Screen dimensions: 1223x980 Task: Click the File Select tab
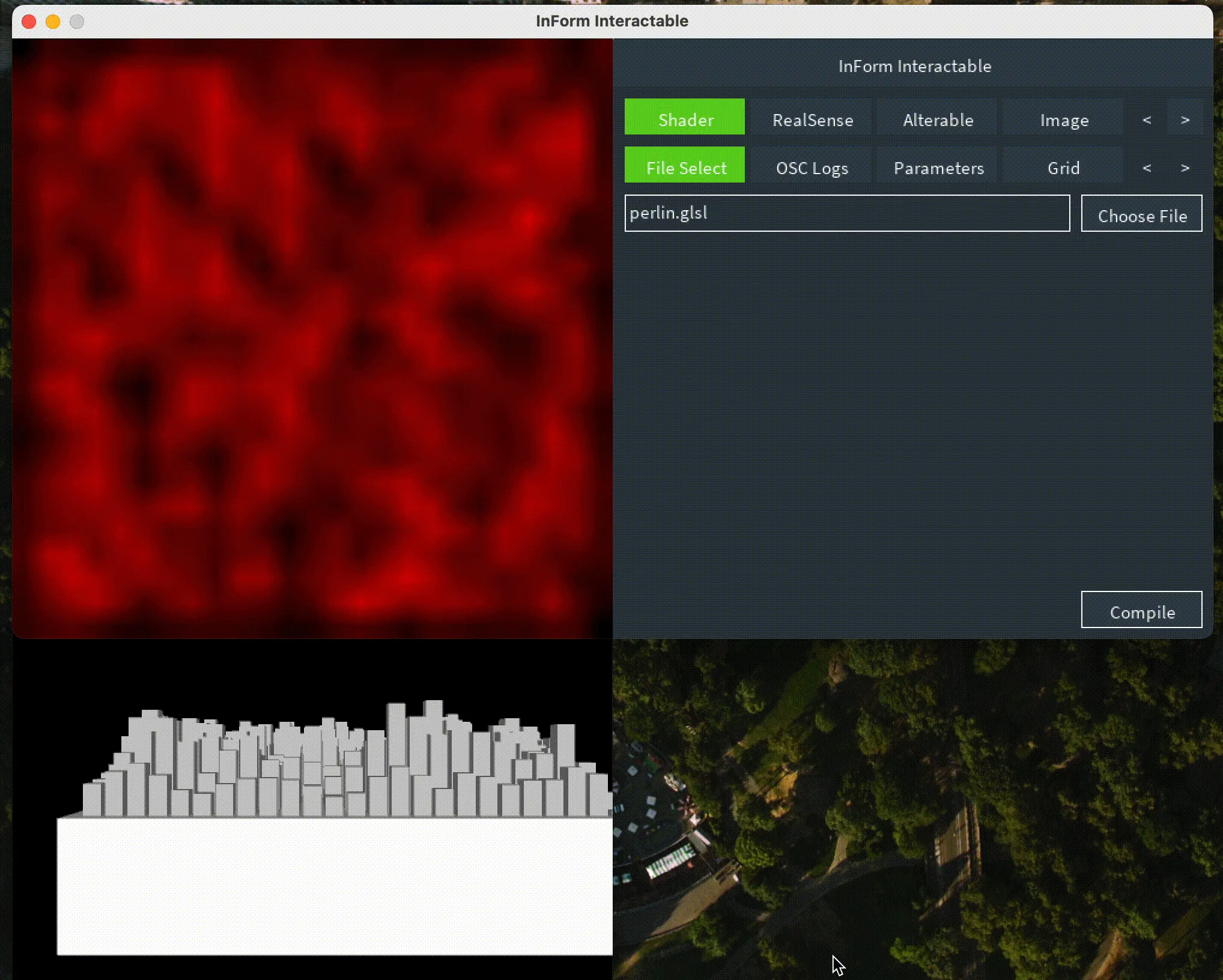(685, 168)
